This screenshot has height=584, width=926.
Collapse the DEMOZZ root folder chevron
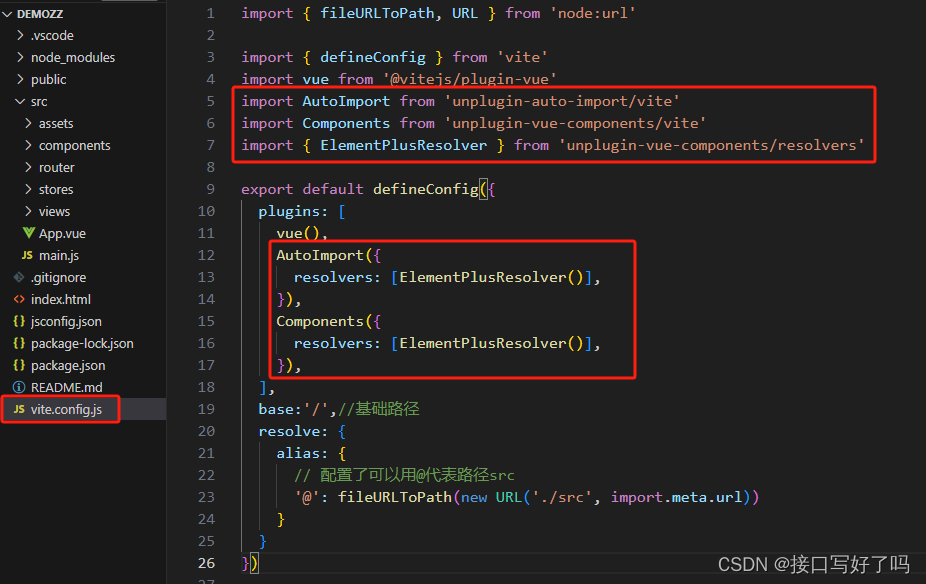tap(8, 14)
